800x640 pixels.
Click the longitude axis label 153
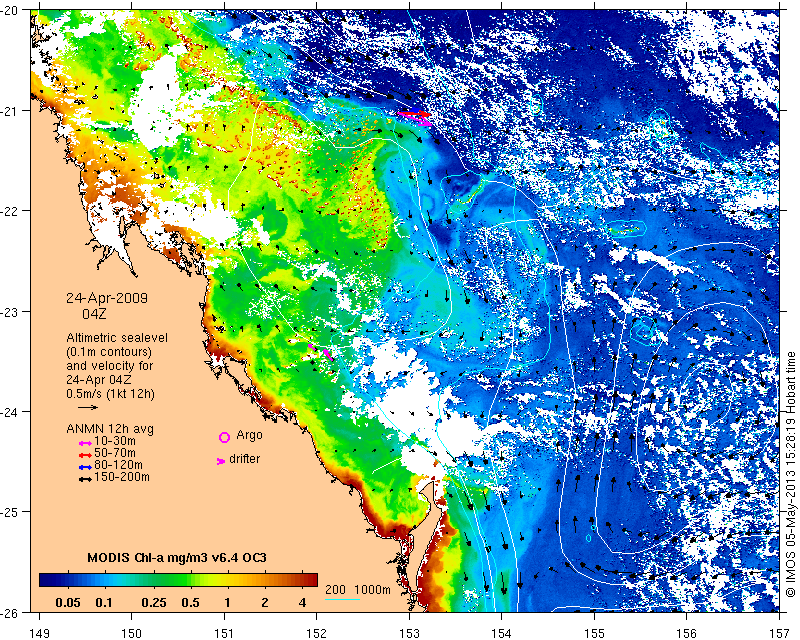(x=409, y=633)
